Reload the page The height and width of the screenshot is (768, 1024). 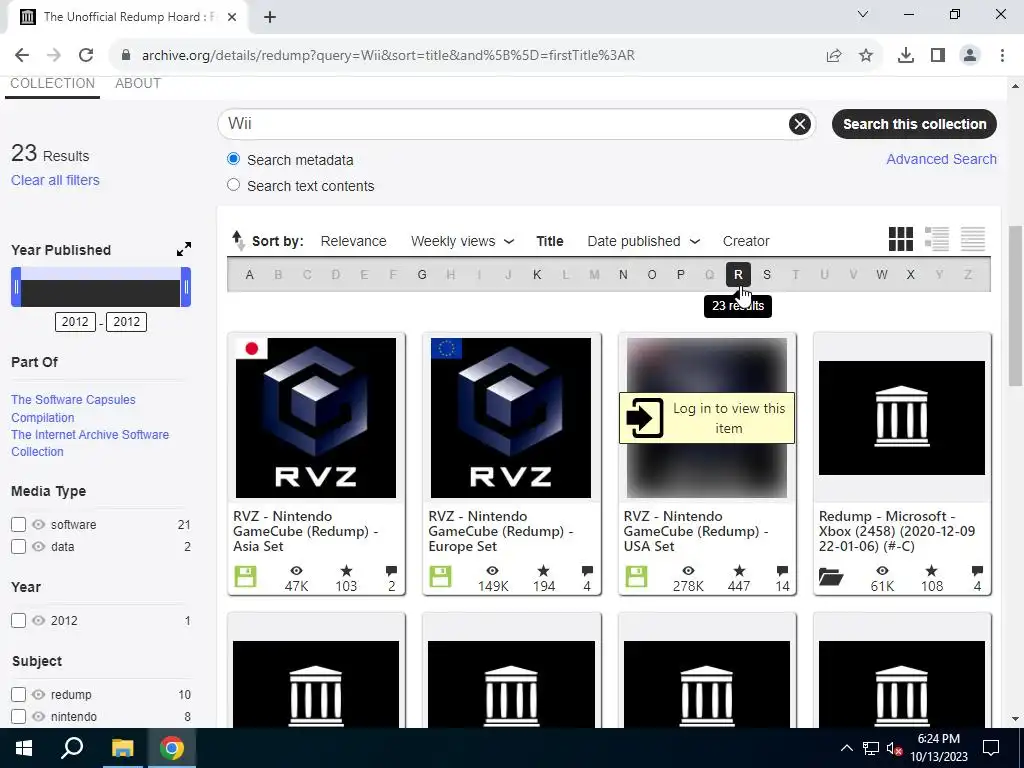pyautogui.click(x=86, y=55)
